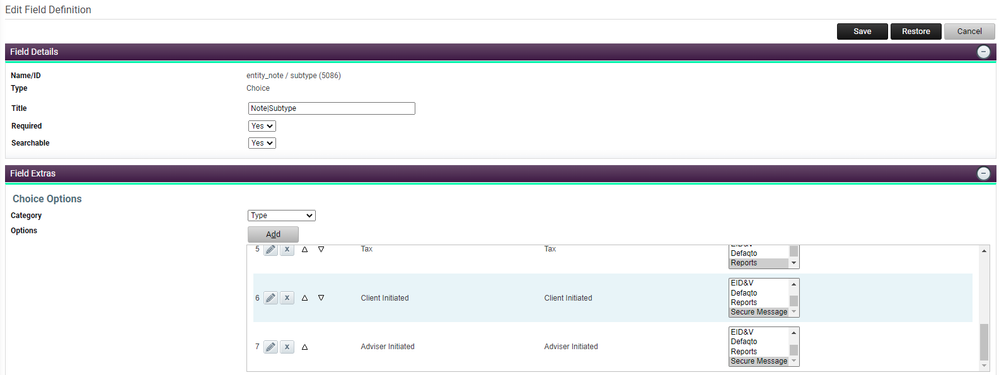Click the options list scrollbar thumb
The width and height of the screenshot is (999, 375).
[x=985, y=343]
